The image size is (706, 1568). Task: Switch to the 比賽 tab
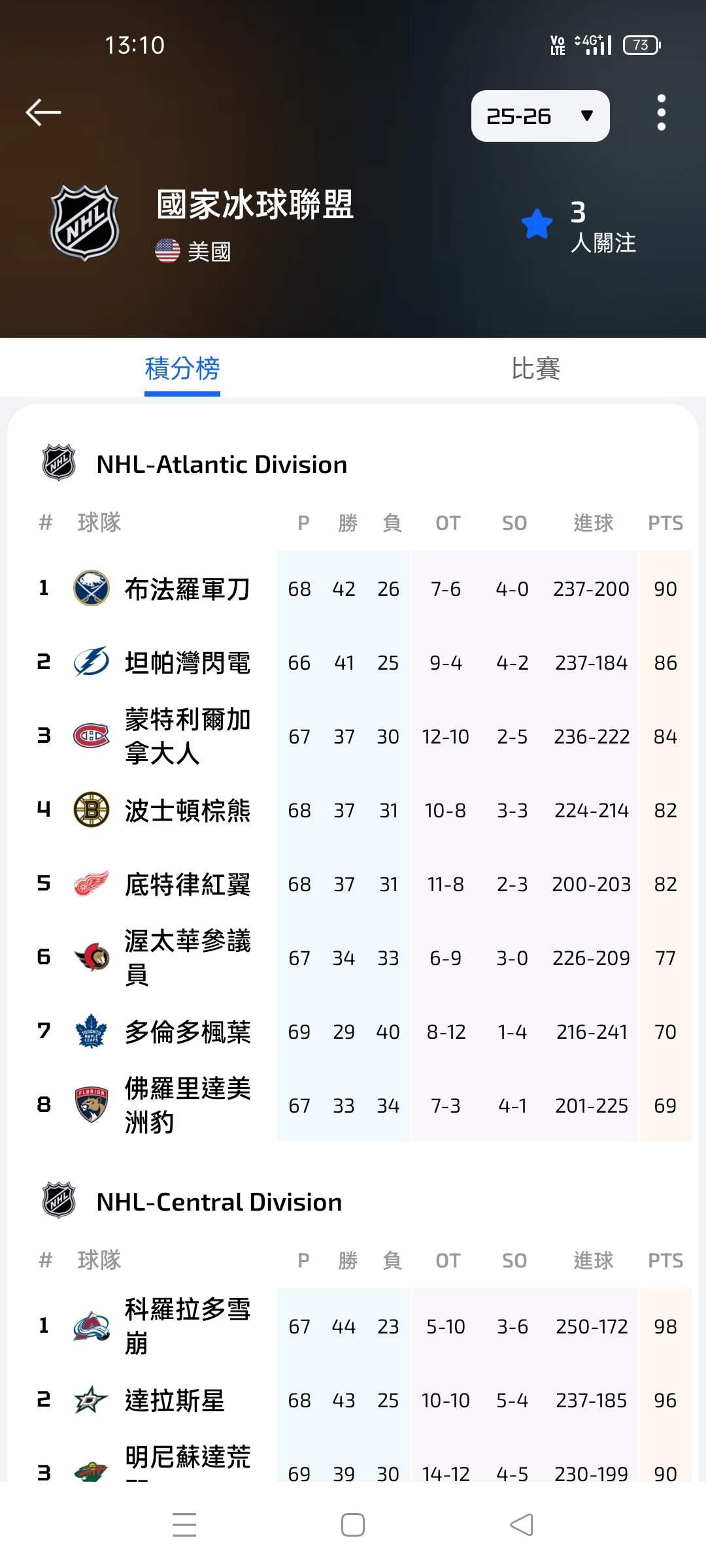(x=535, y=368)
